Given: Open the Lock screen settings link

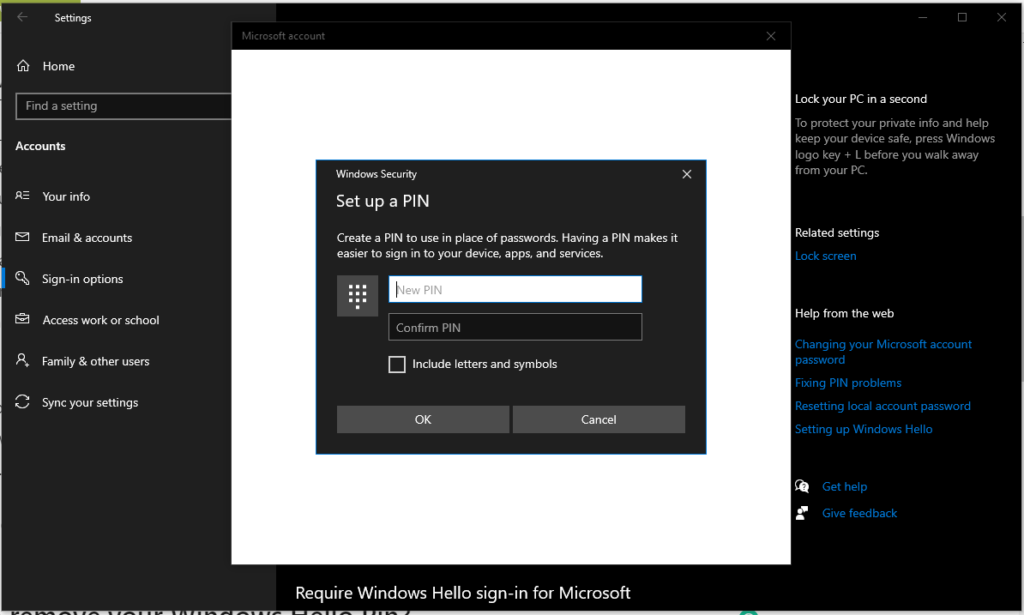Looking at the screenshot, I should click(825, 255).
